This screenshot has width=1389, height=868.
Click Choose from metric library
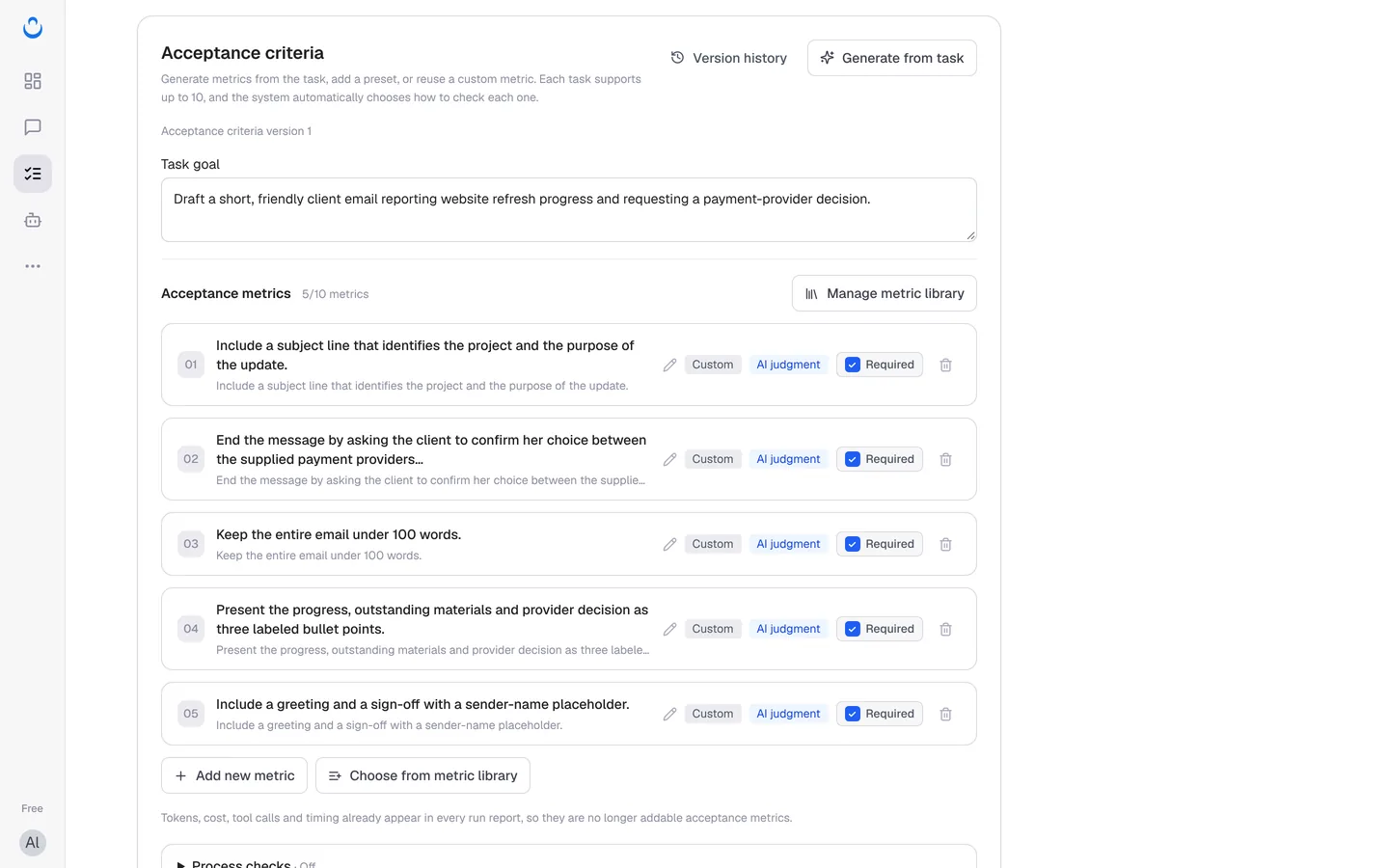422,775
